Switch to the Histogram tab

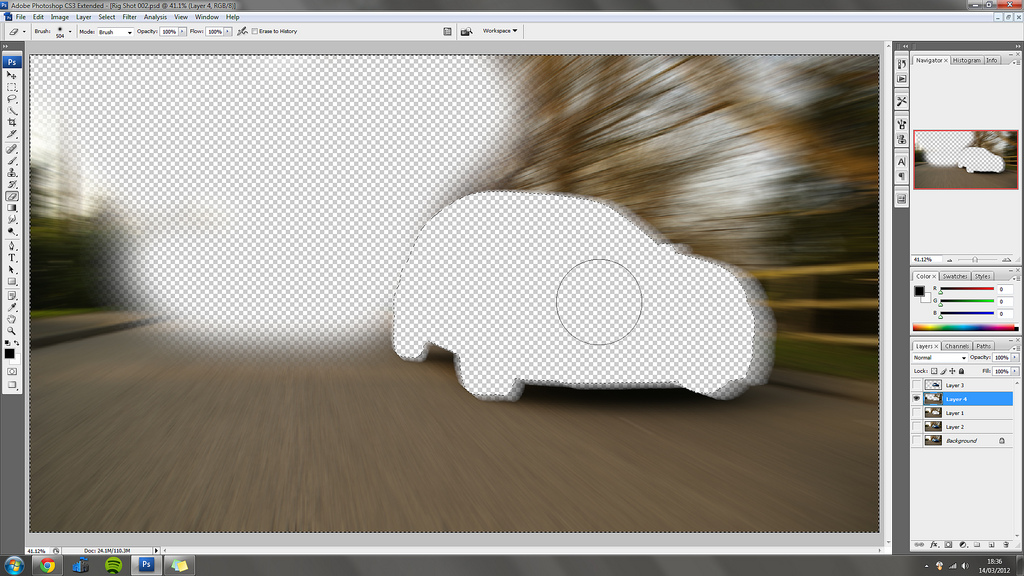point(966,60)
